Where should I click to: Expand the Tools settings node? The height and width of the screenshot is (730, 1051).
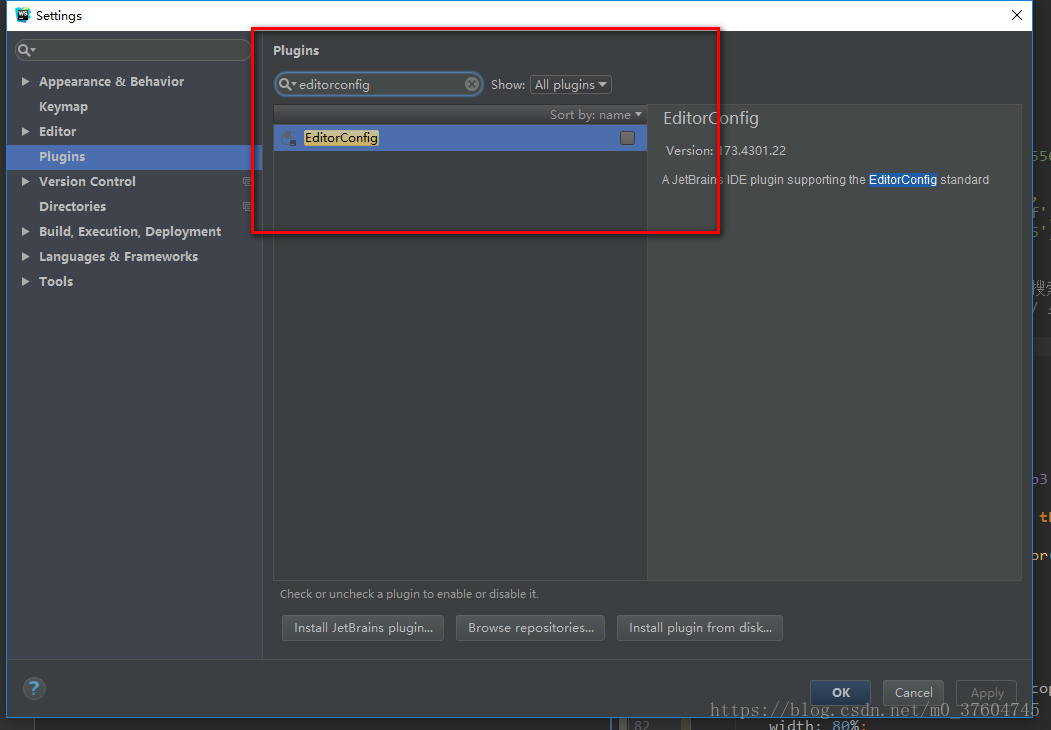point(25,282)
